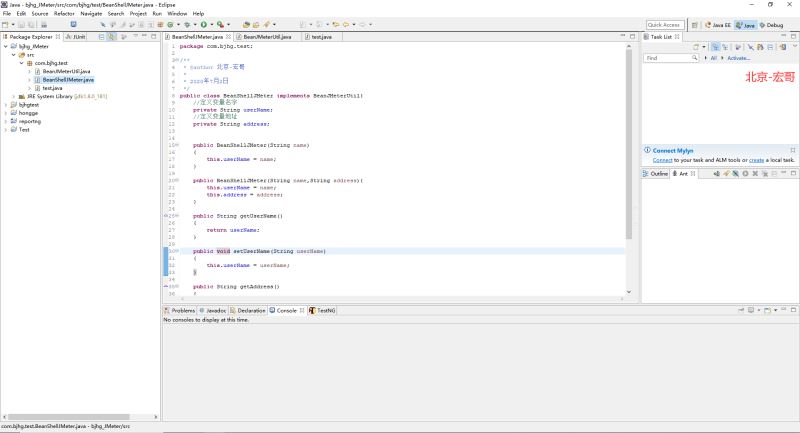
Task: Click the Open Perspective icon
Action: pos(693,24)
